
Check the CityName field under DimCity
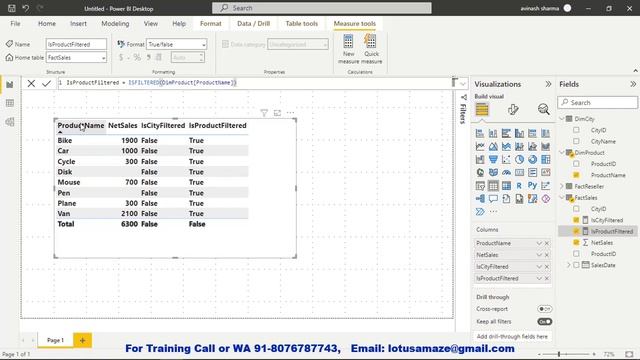(x=576, y=141)
